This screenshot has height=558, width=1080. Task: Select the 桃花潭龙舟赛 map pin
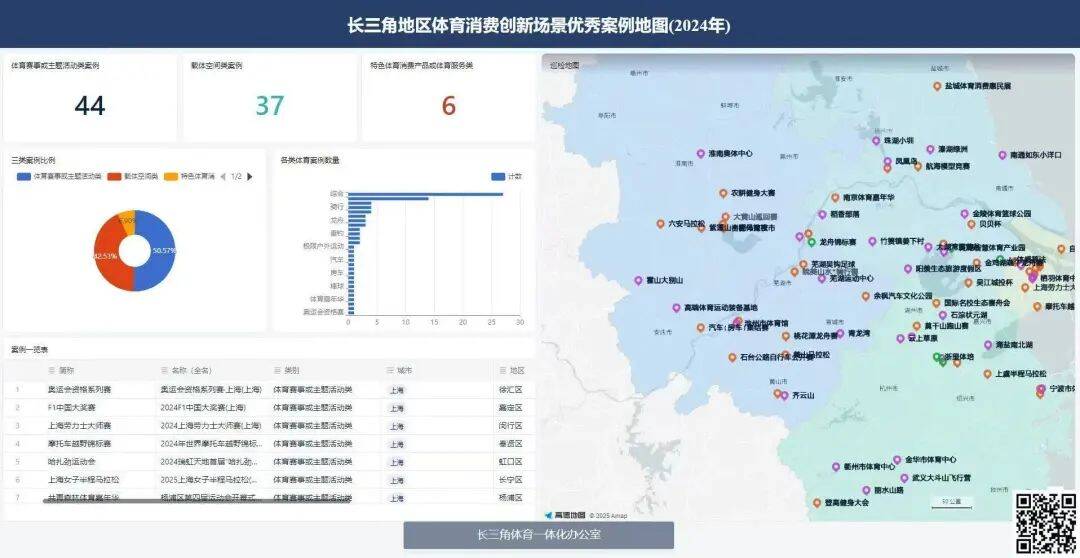click(x=786, y=336)
